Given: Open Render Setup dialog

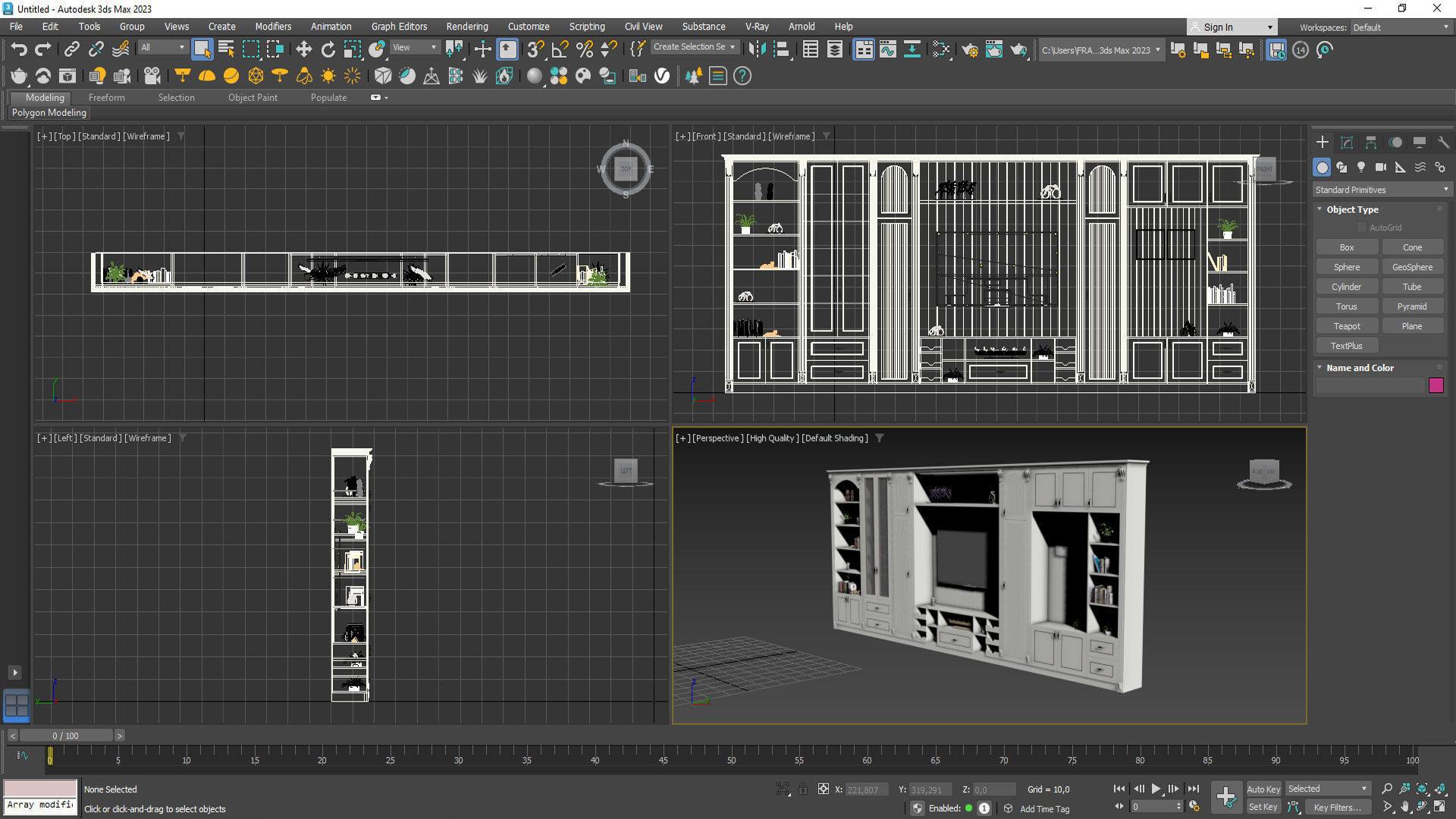Looking at the screenshot, I should 969,50.
